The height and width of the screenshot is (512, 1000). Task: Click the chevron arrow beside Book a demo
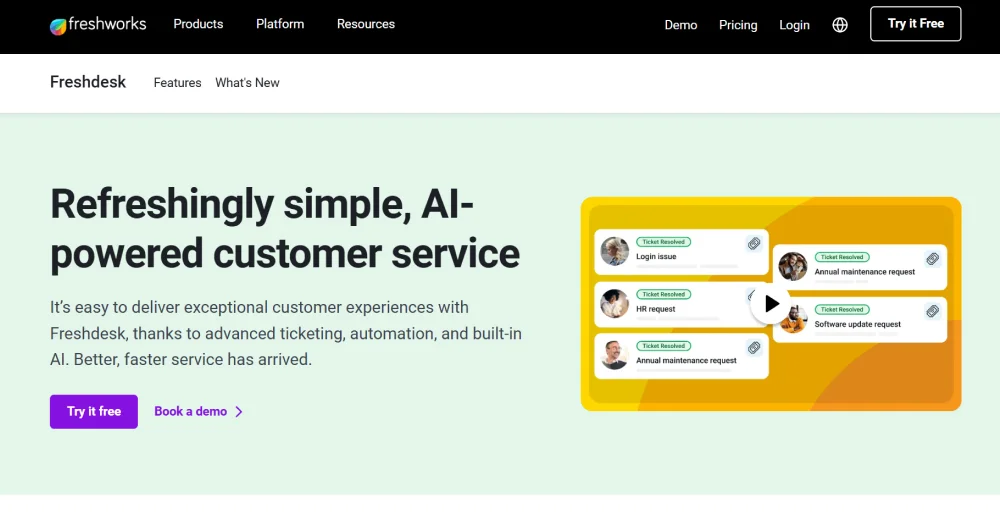click(x=239, y=412)
